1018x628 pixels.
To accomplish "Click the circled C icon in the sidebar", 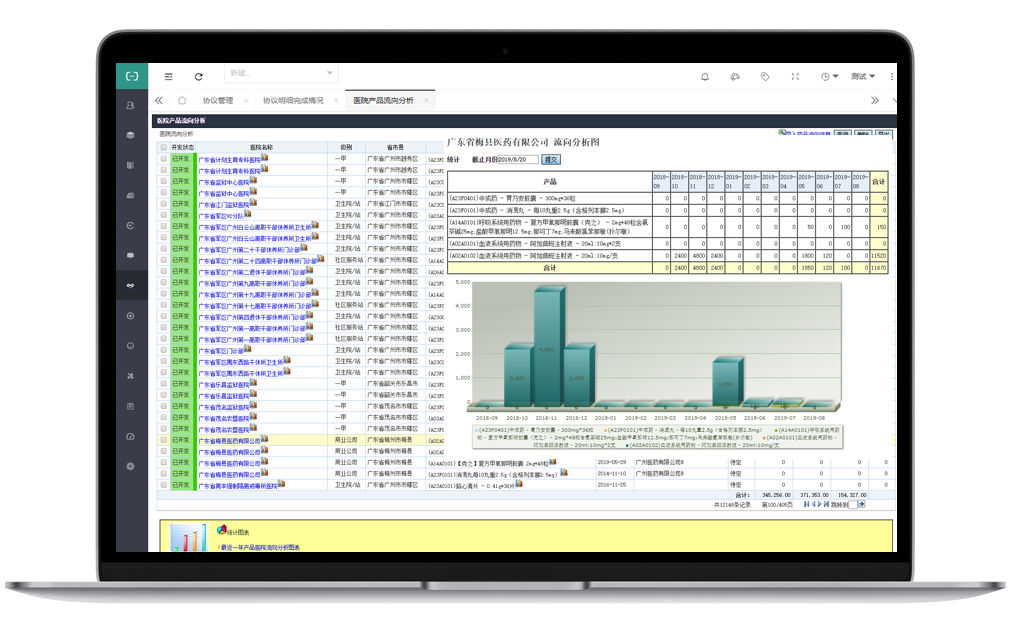I will [x=130, y=225].
